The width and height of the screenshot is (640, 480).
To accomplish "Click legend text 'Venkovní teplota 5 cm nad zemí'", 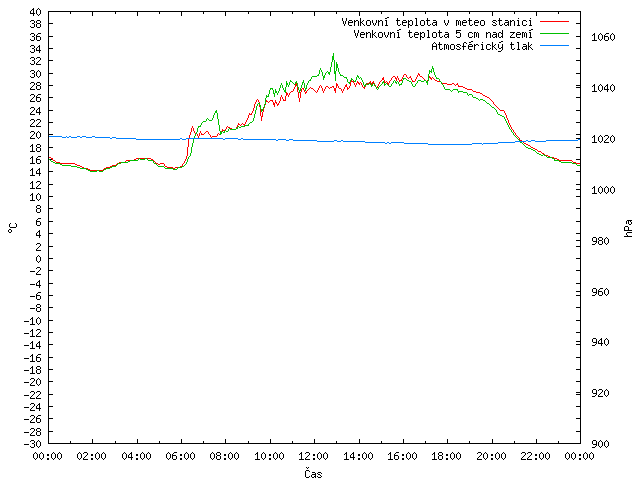I will 443,34.
